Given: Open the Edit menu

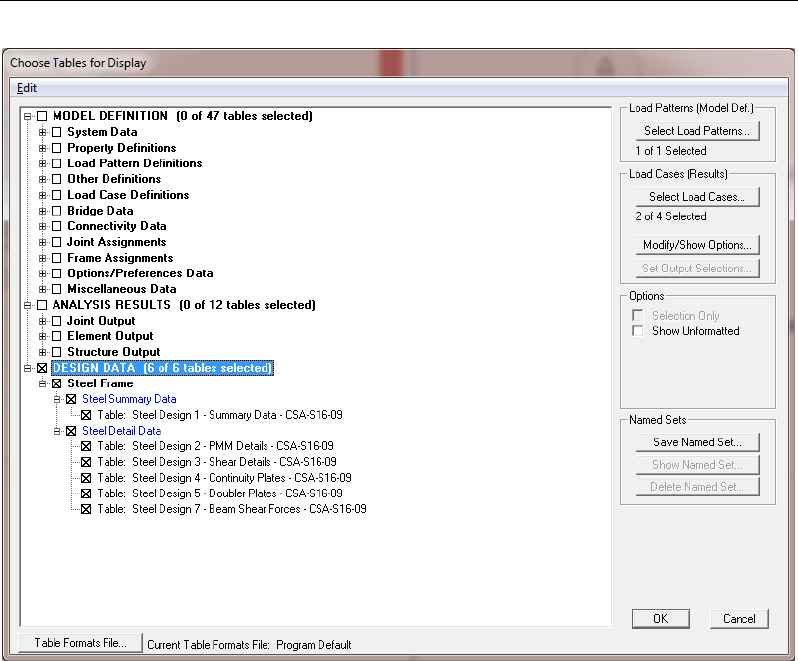Looking at the screenshot, I should 26,88.
